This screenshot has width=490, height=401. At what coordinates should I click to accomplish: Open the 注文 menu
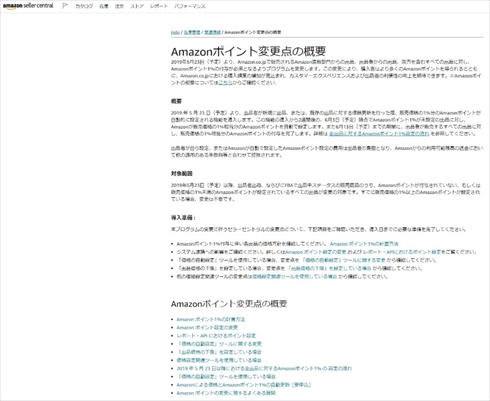(119, 6)
